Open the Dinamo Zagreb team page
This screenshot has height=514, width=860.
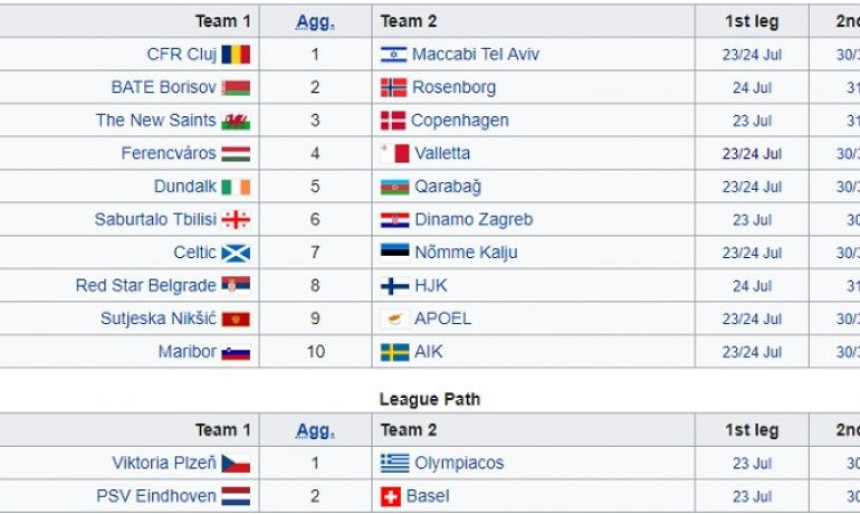click(x=474, y=219)
